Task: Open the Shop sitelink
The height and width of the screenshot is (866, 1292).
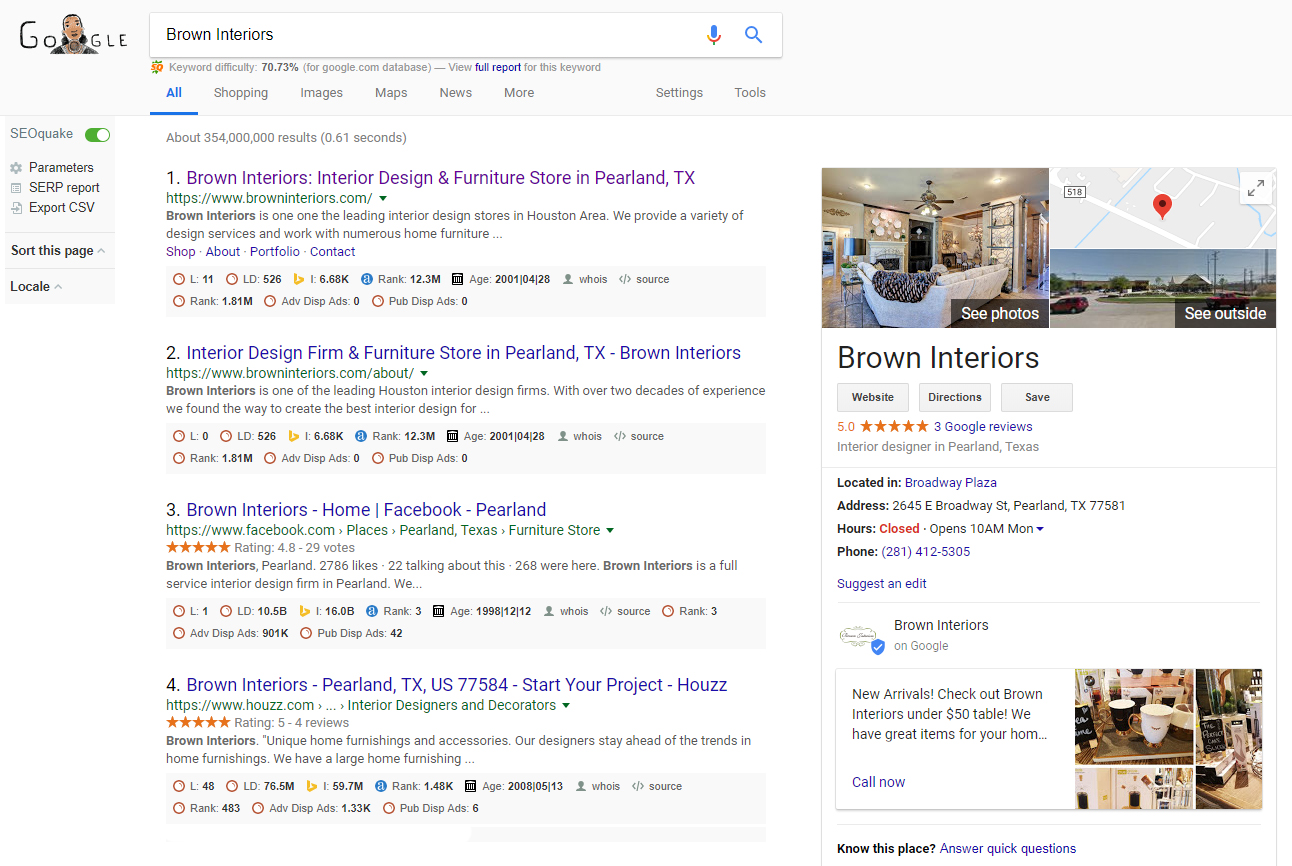Action: 181,252
